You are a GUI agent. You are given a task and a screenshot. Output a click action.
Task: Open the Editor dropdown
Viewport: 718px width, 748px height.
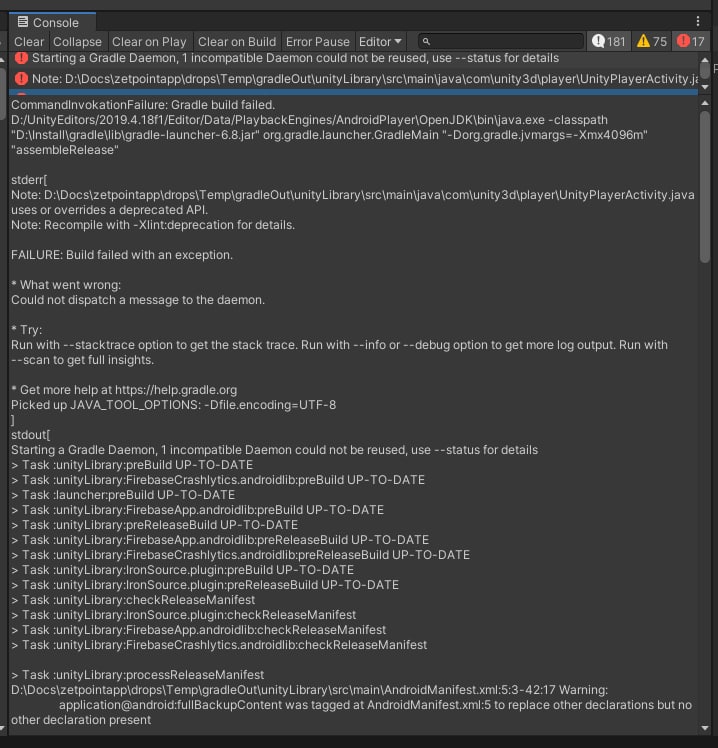point(380,42)
